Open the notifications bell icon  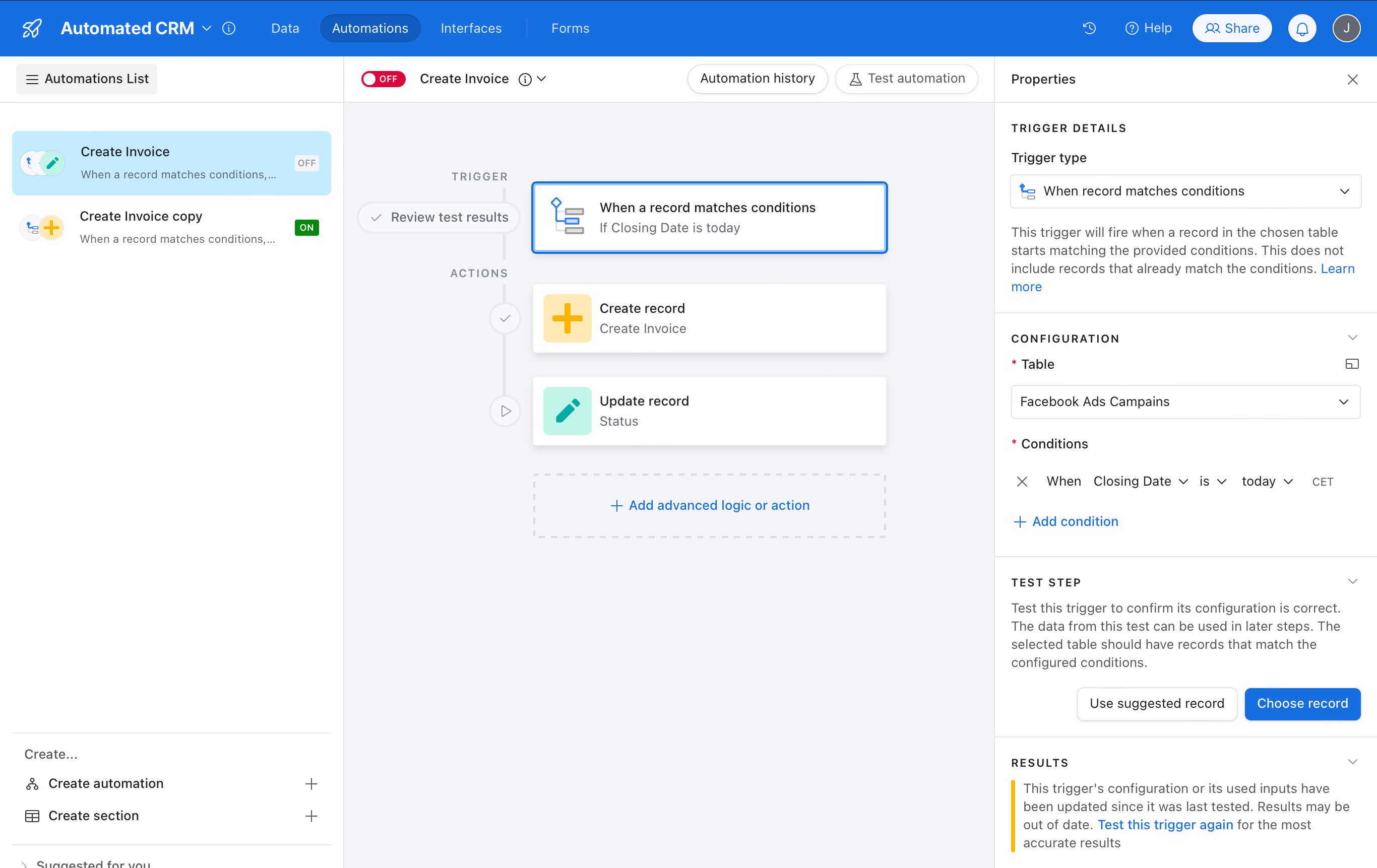1302,29
